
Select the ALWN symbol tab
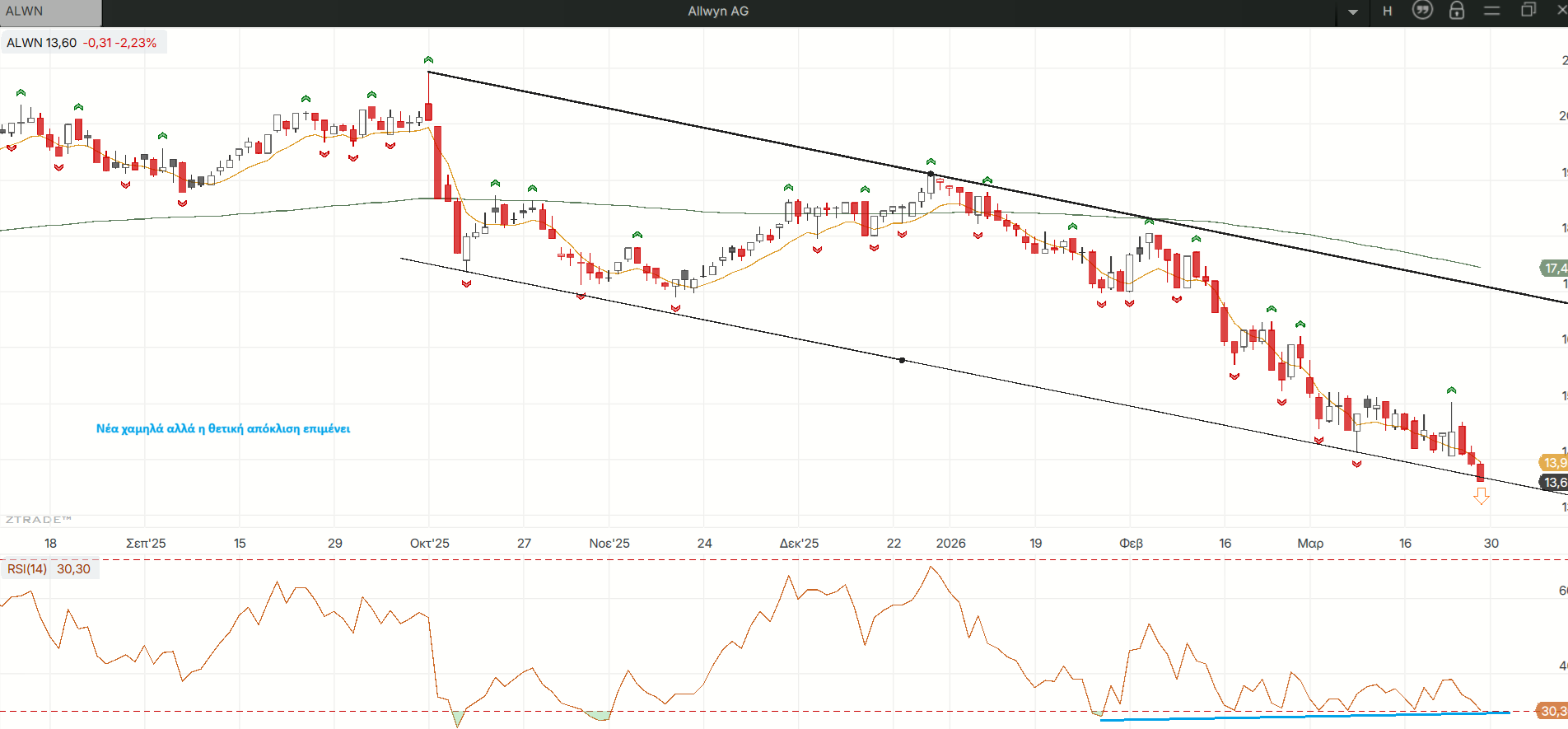pyautogui.click(x=49, y=12)
